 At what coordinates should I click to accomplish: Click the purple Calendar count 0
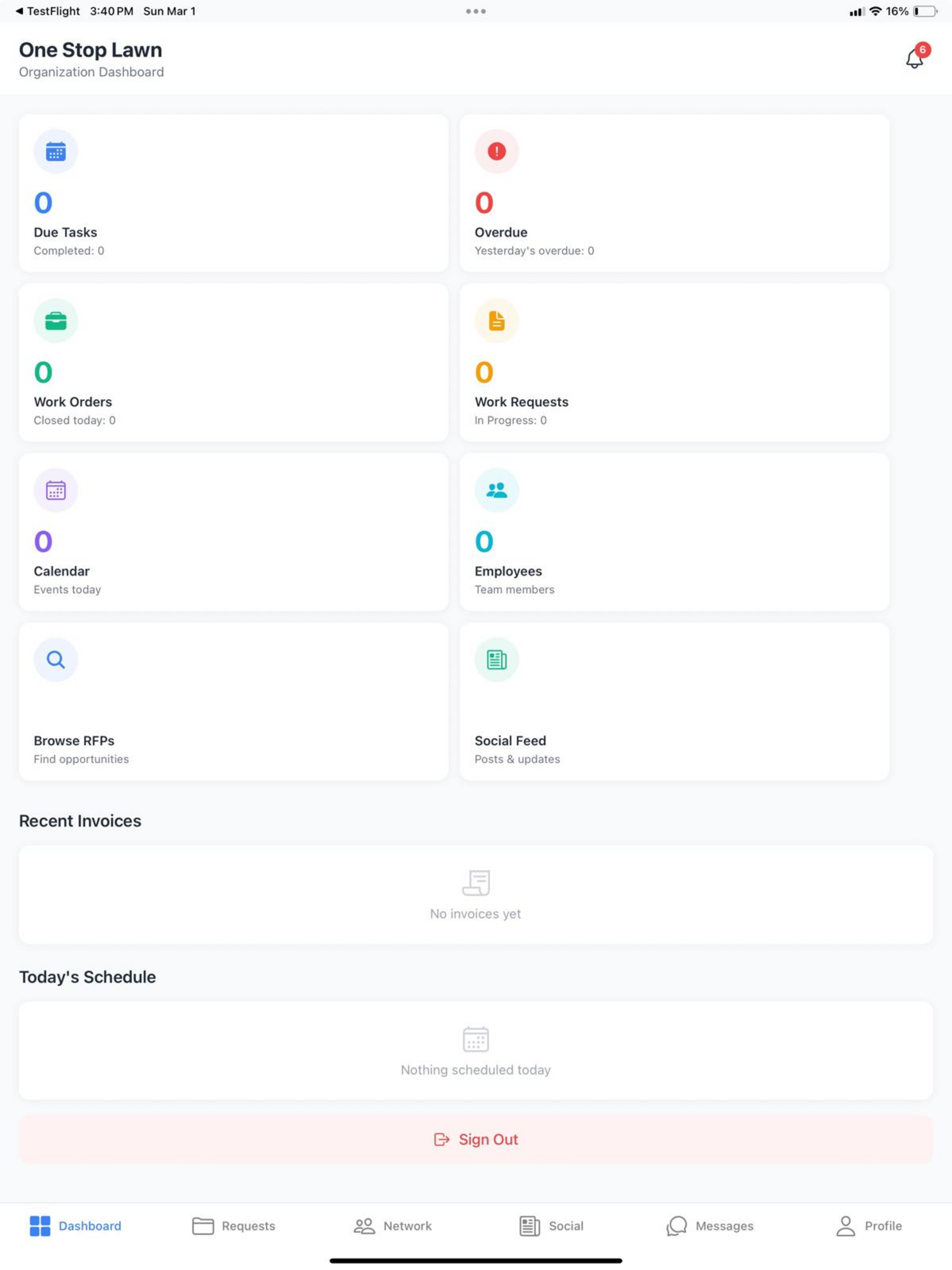43,542
